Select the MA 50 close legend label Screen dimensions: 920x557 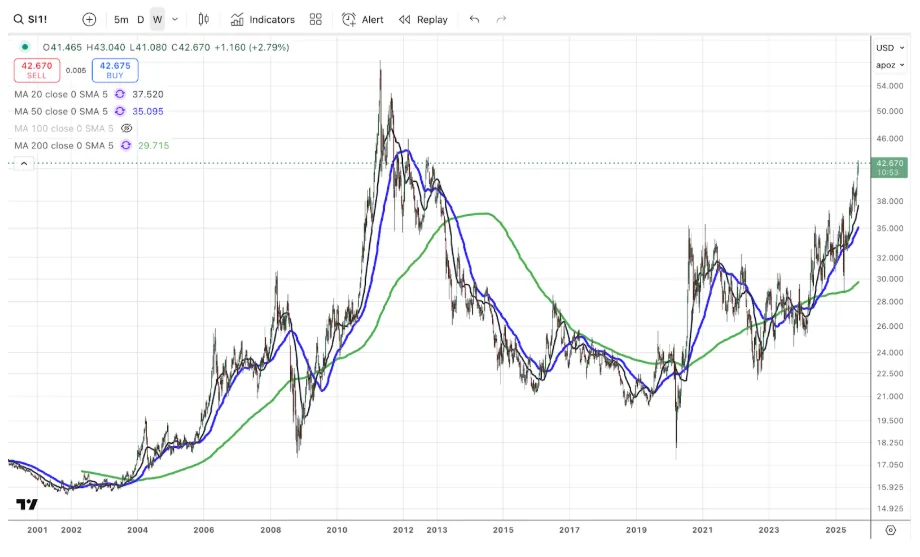point(61,112)
